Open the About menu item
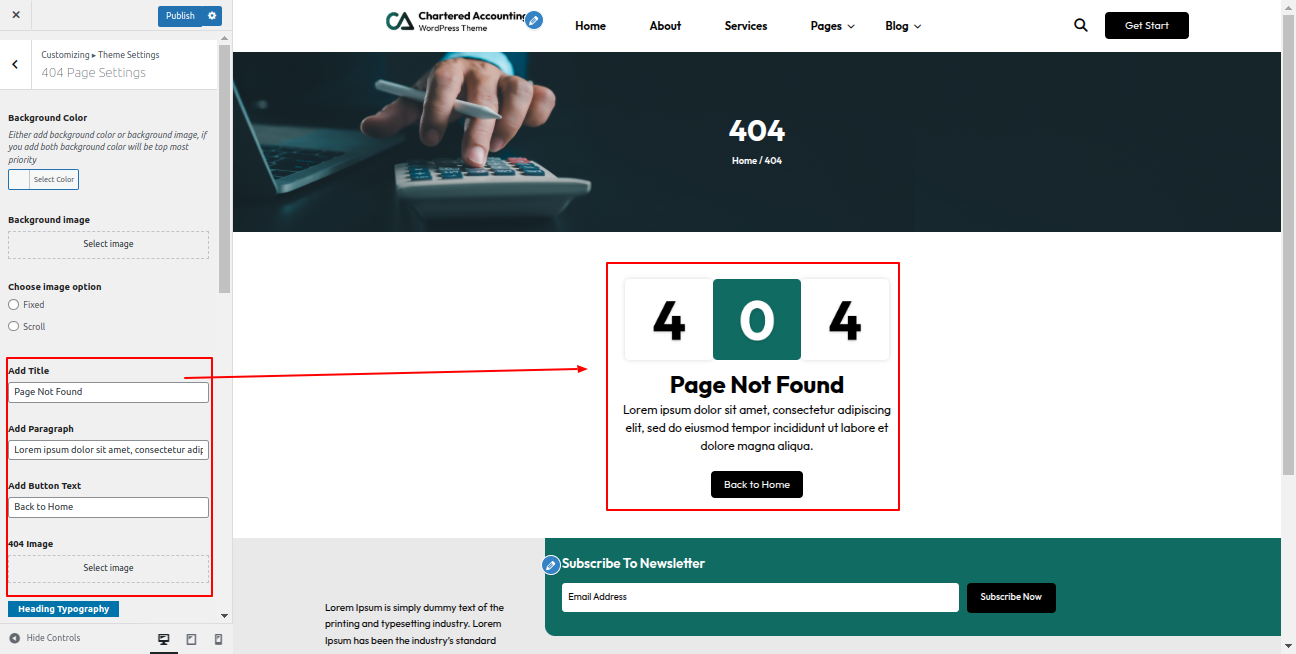The image size is (1296, 654). point(665,26)
